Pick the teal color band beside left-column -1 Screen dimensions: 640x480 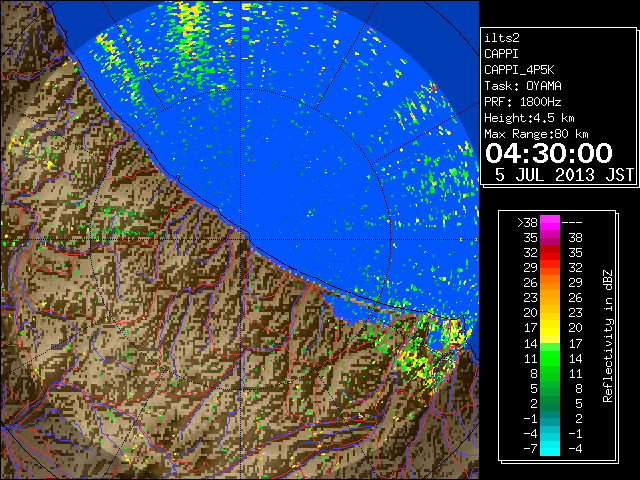(550, 418)
